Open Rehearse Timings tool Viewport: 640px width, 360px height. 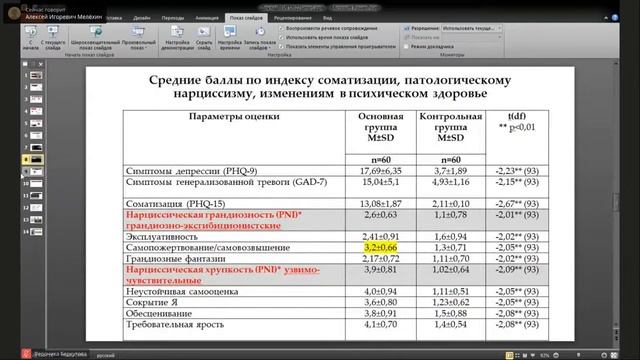229,38
